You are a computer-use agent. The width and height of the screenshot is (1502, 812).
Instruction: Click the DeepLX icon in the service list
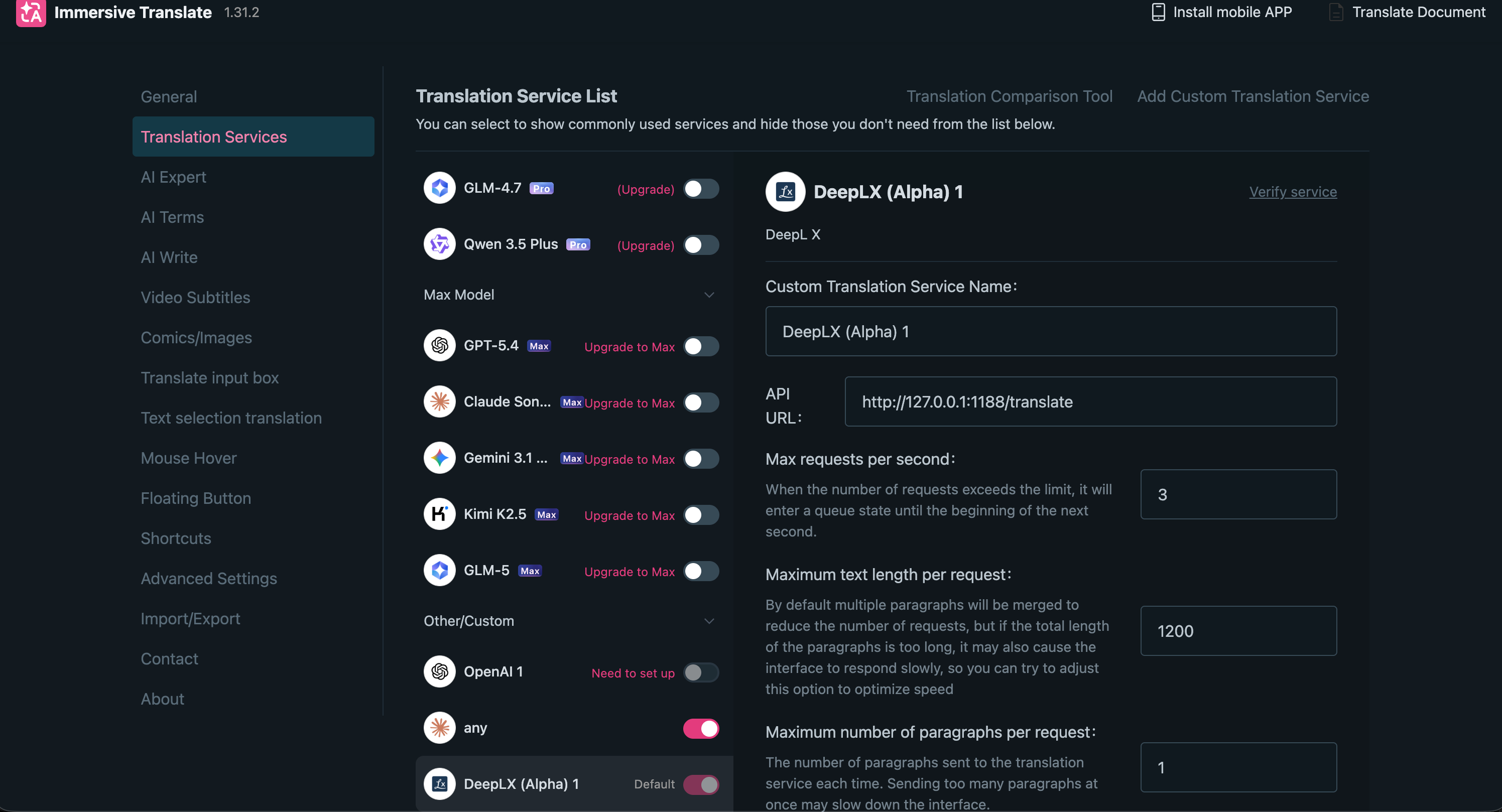point(440,784)
